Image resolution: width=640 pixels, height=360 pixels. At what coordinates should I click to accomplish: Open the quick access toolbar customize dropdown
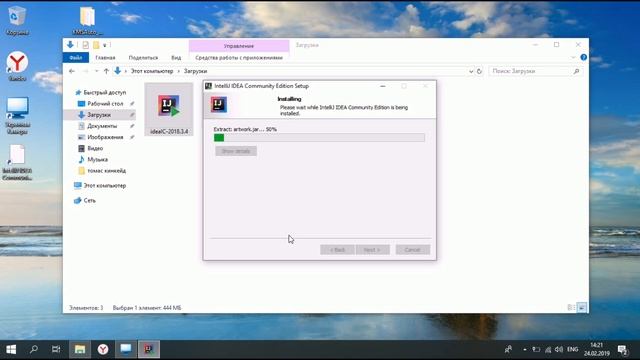pos(105,45)
